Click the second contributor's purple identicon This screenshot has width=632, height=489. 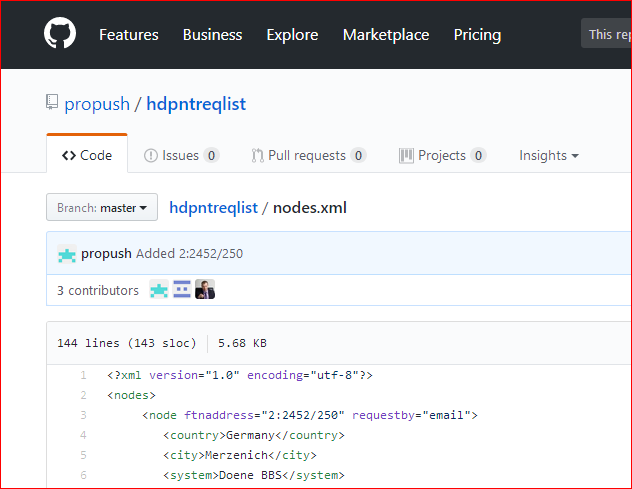tap(182, 289)
